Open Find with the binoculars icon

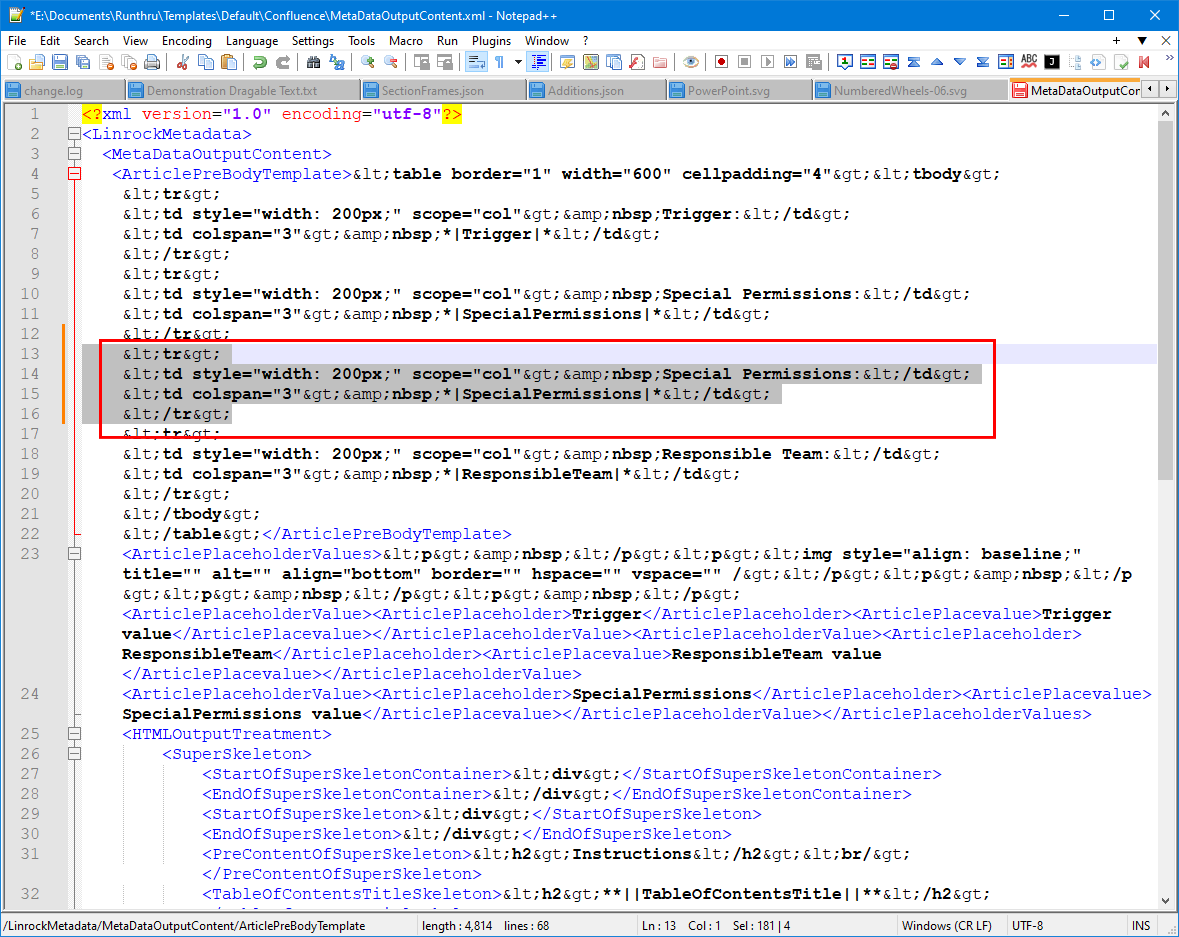(314, 62)
